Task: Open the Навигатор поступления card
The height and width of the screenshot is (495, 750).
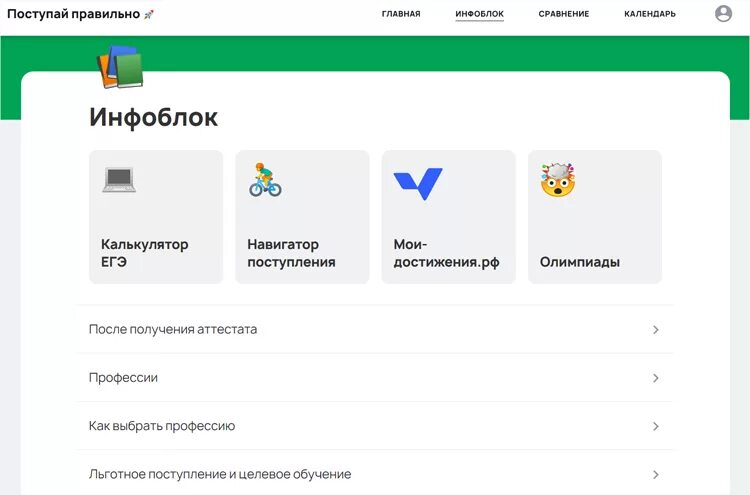Action: pyautogui.click(x=302, y=217)
